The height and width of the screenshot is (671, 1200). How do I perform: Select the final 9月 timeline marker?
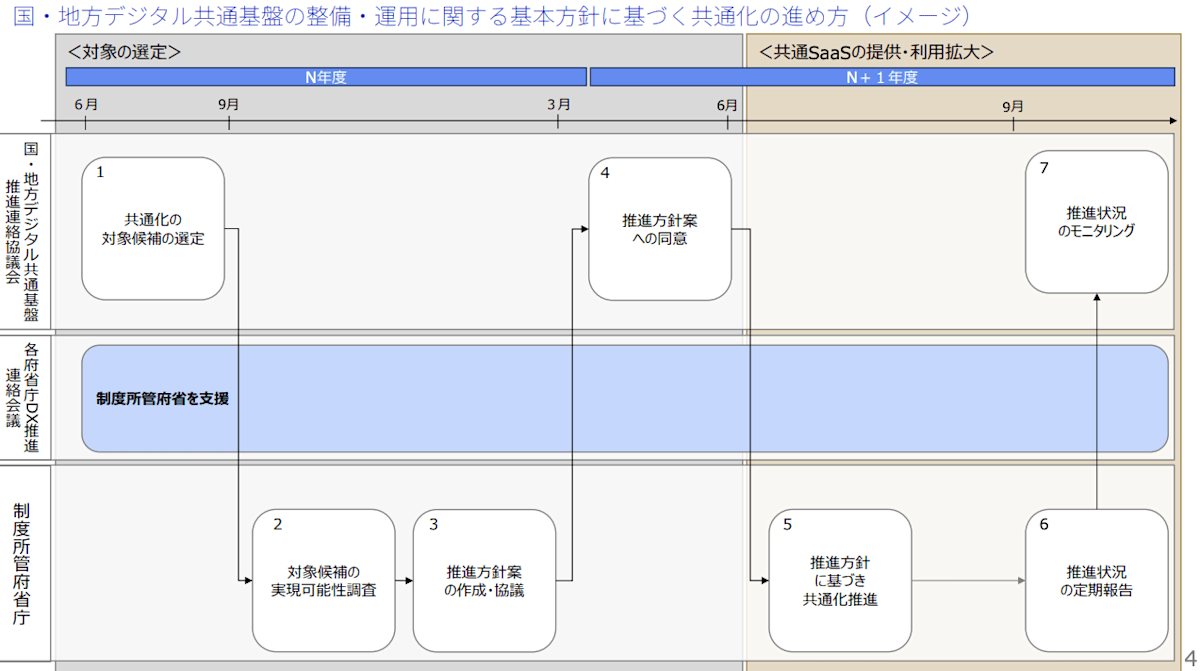pyautogui.click(x=1013, y=103)
